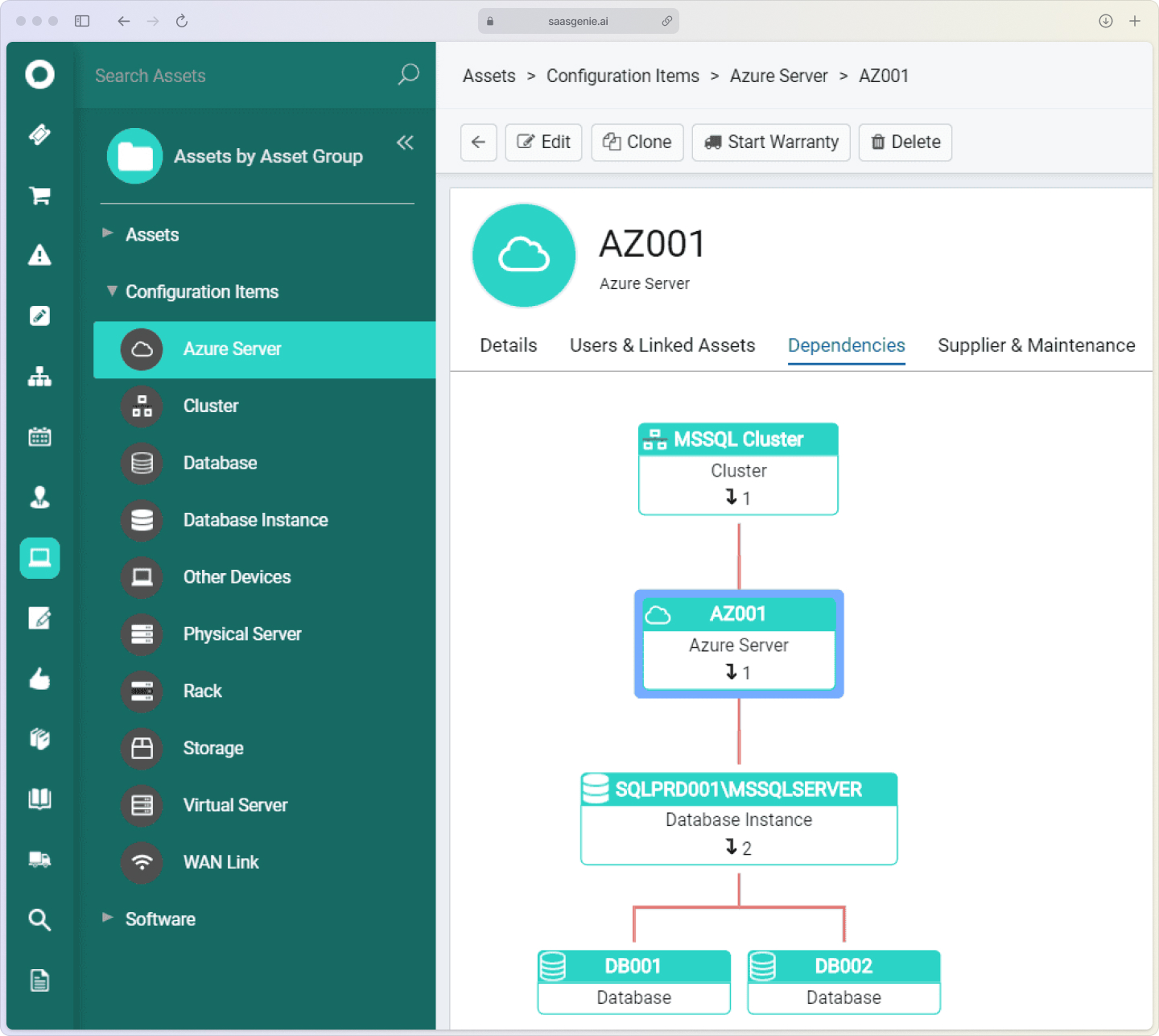1159x1036 pixels.
Task: Select DB002 database node
Action: (x=843, y=982)
